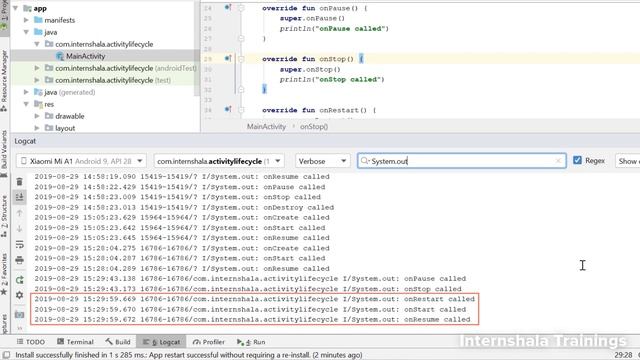
Task: Clear the System.out search filter
Action: [558, 161]
